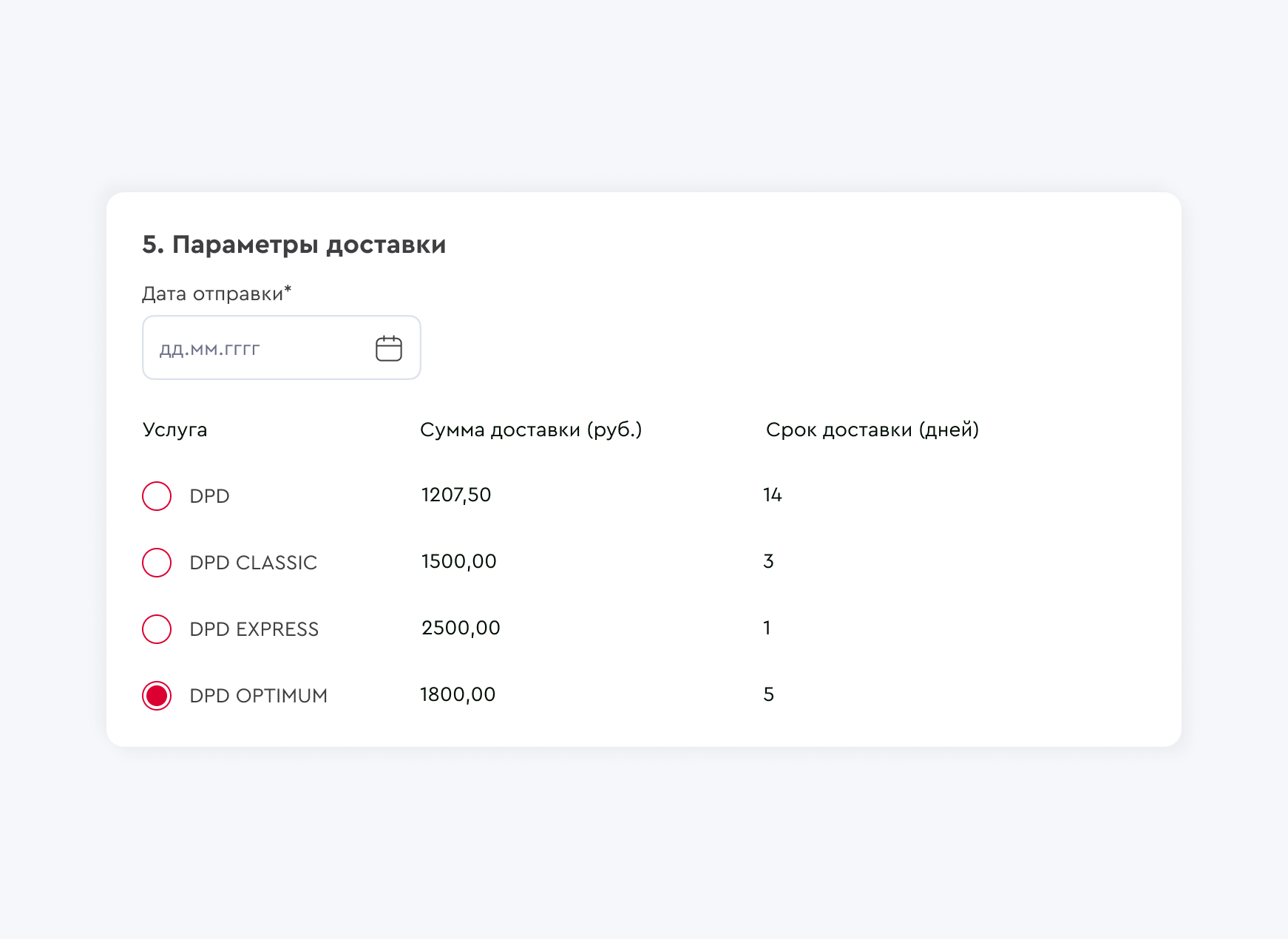Click the 5 days delivery term
The width and height of the screenshot is (1288, 939).
(x=768, y=694)
